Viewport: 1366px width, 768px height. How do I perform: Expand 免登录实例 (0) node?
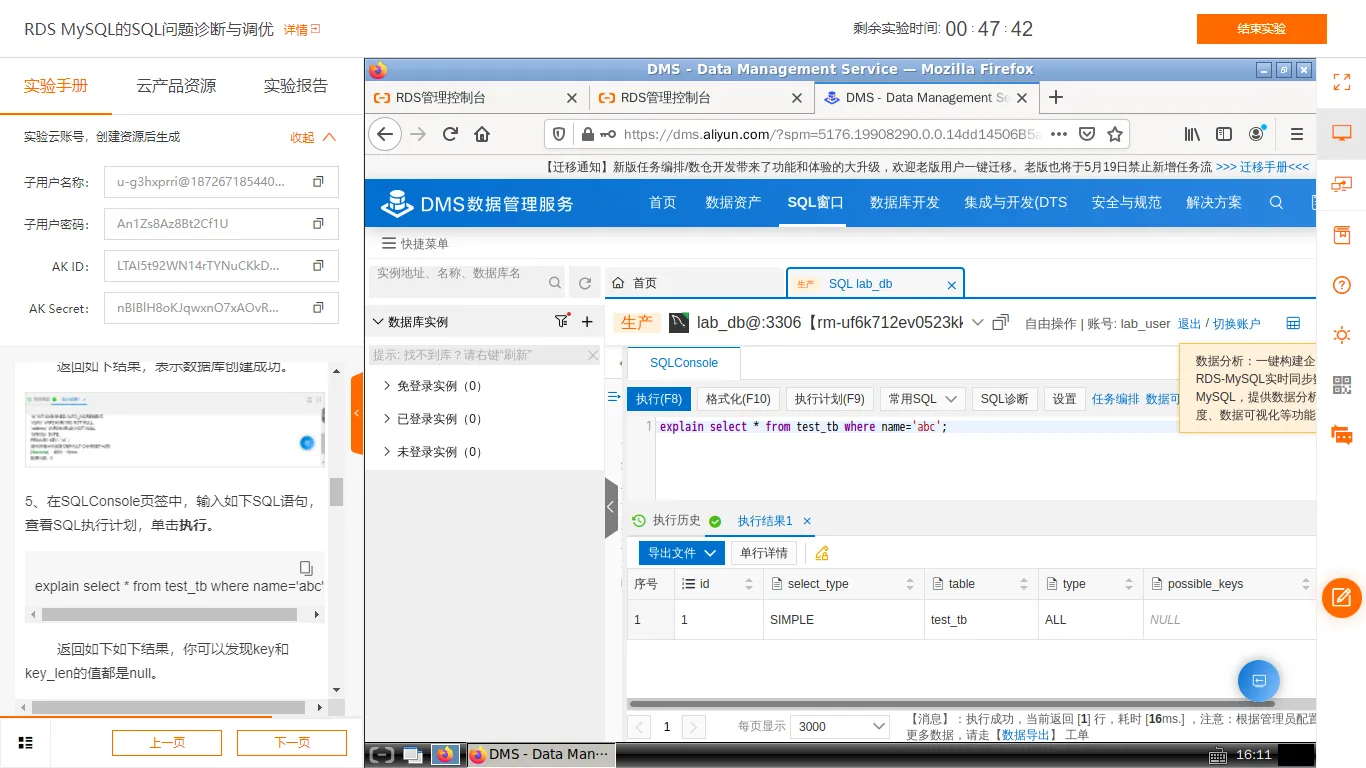(x=387, y=385)
